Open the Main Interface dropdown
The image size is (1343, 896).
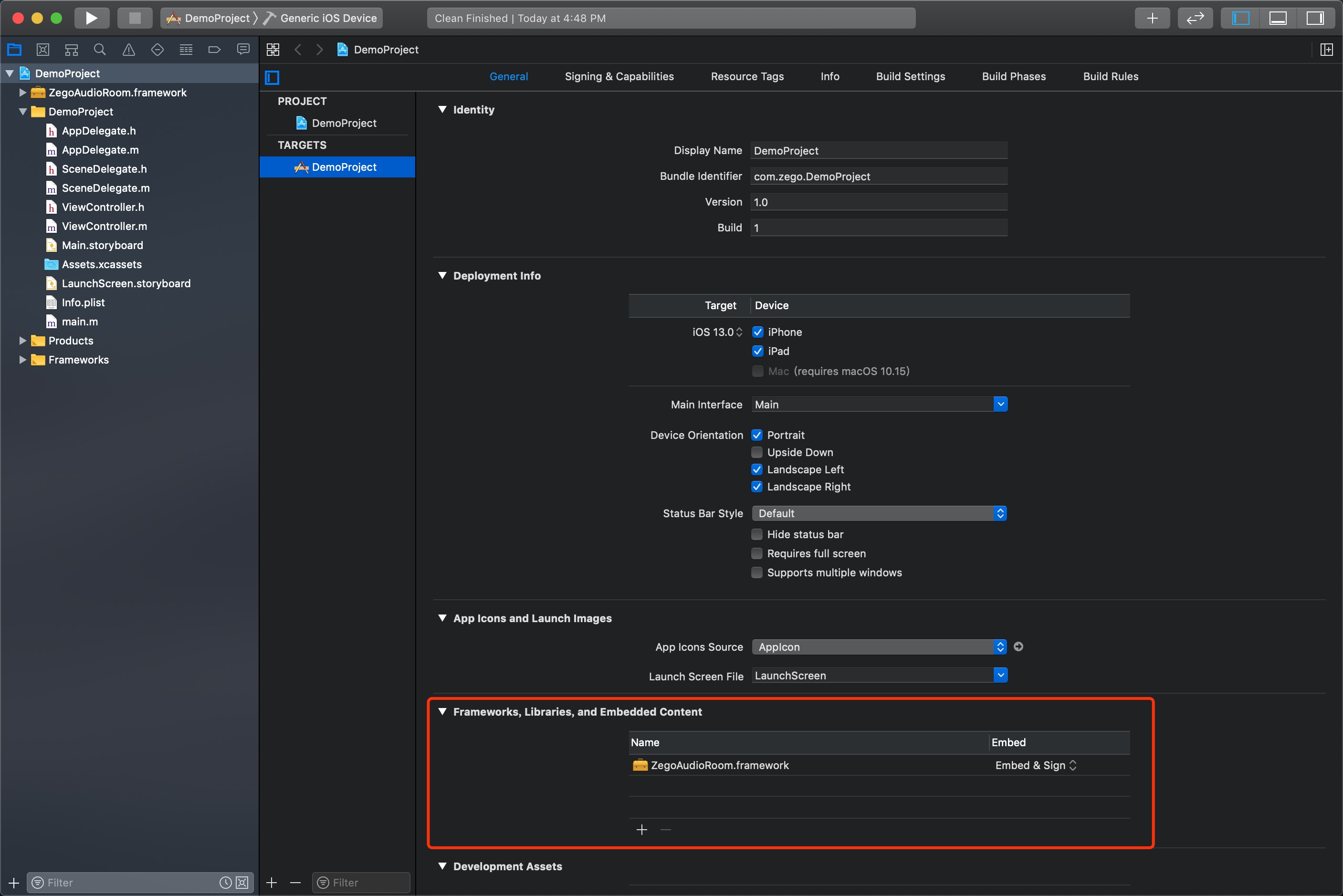coord(1000,404)
